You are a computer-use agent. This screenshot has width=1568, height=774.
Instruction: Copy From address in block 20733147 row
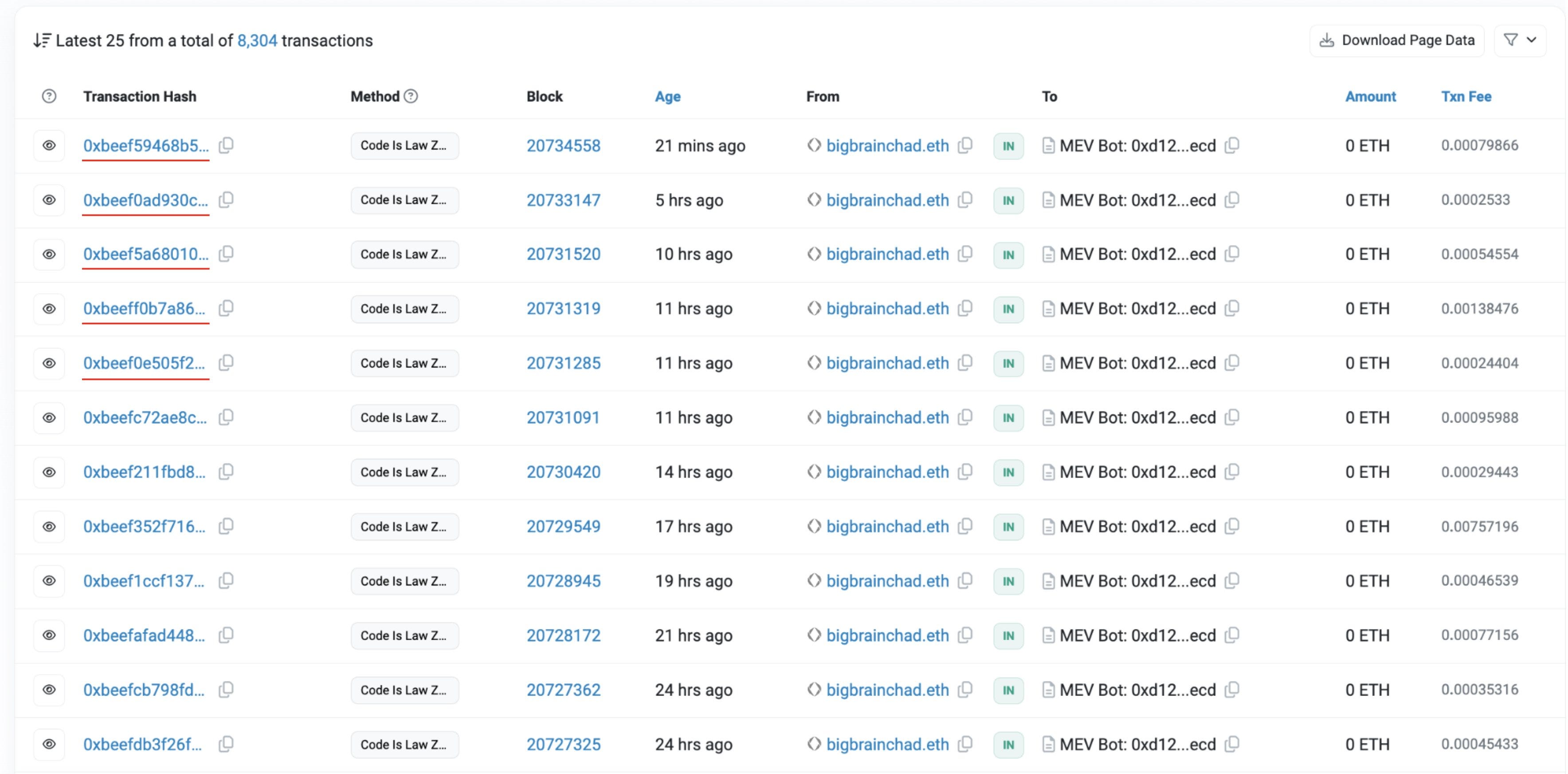coord(965,199)
